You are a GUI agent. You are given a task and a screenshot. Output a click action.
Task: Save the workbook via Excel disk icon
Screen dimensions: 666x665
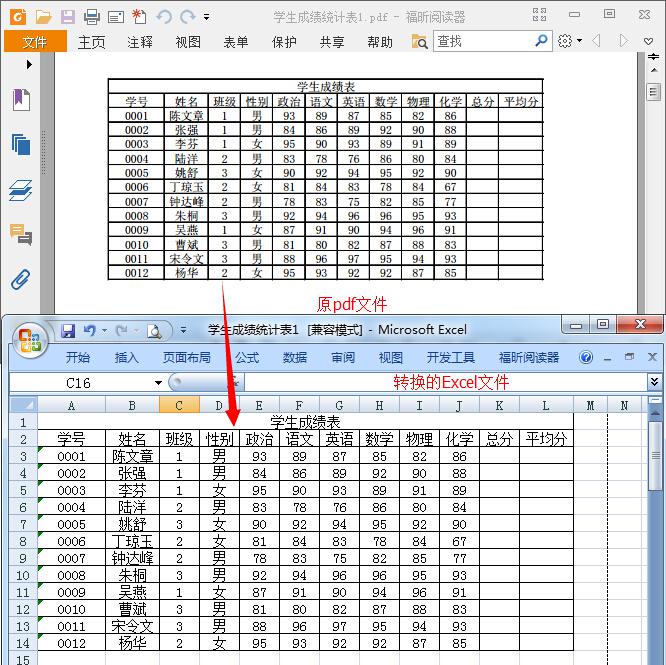point(68,331)
